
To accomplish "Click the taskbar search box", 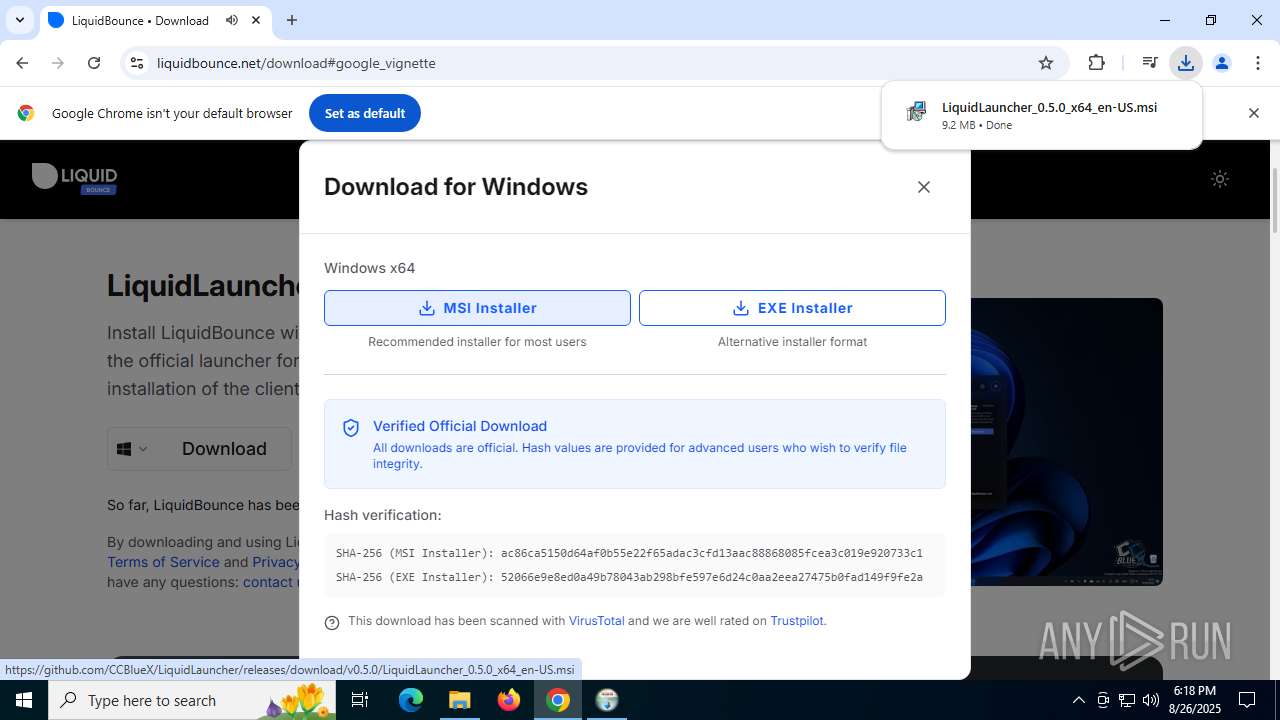I will (193, 700).
